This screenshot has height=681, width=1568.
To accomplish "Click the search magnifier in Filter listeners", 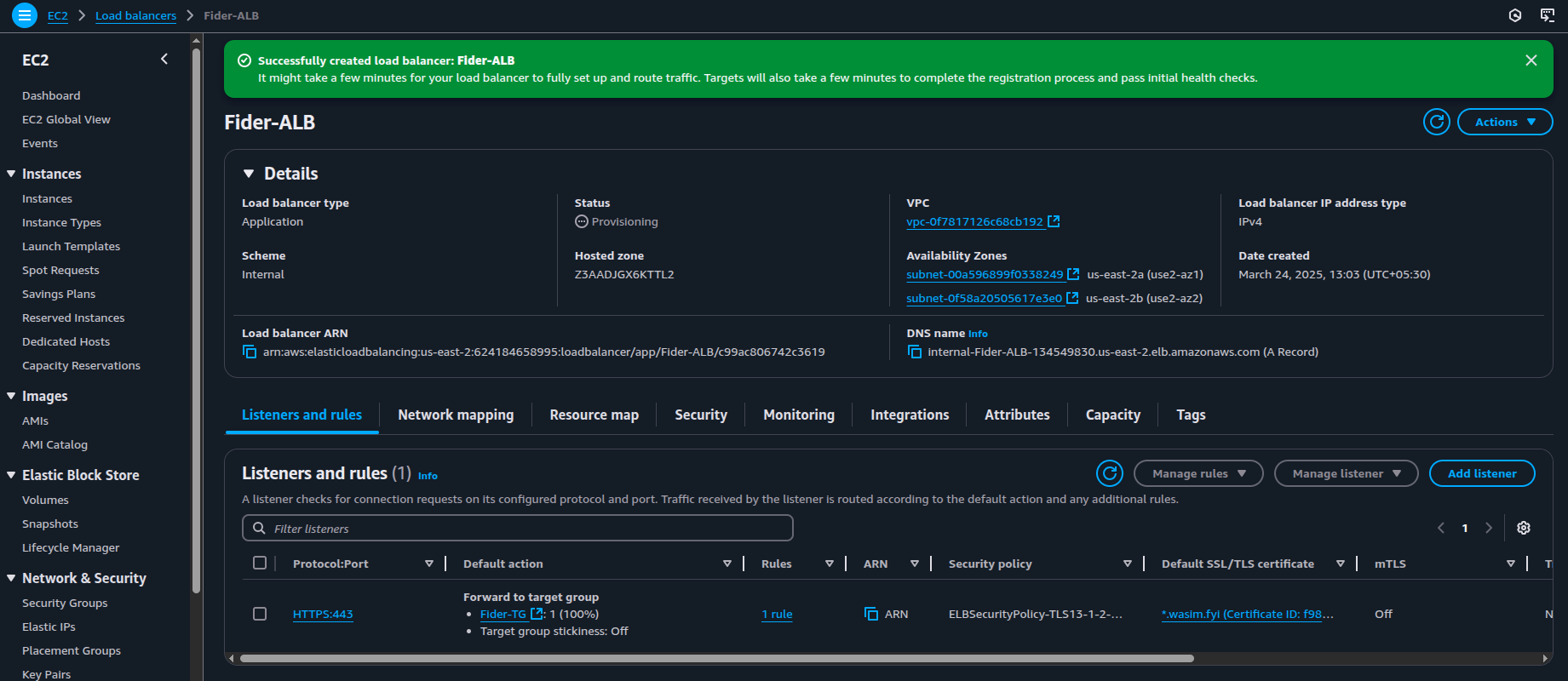I will 259,528.
